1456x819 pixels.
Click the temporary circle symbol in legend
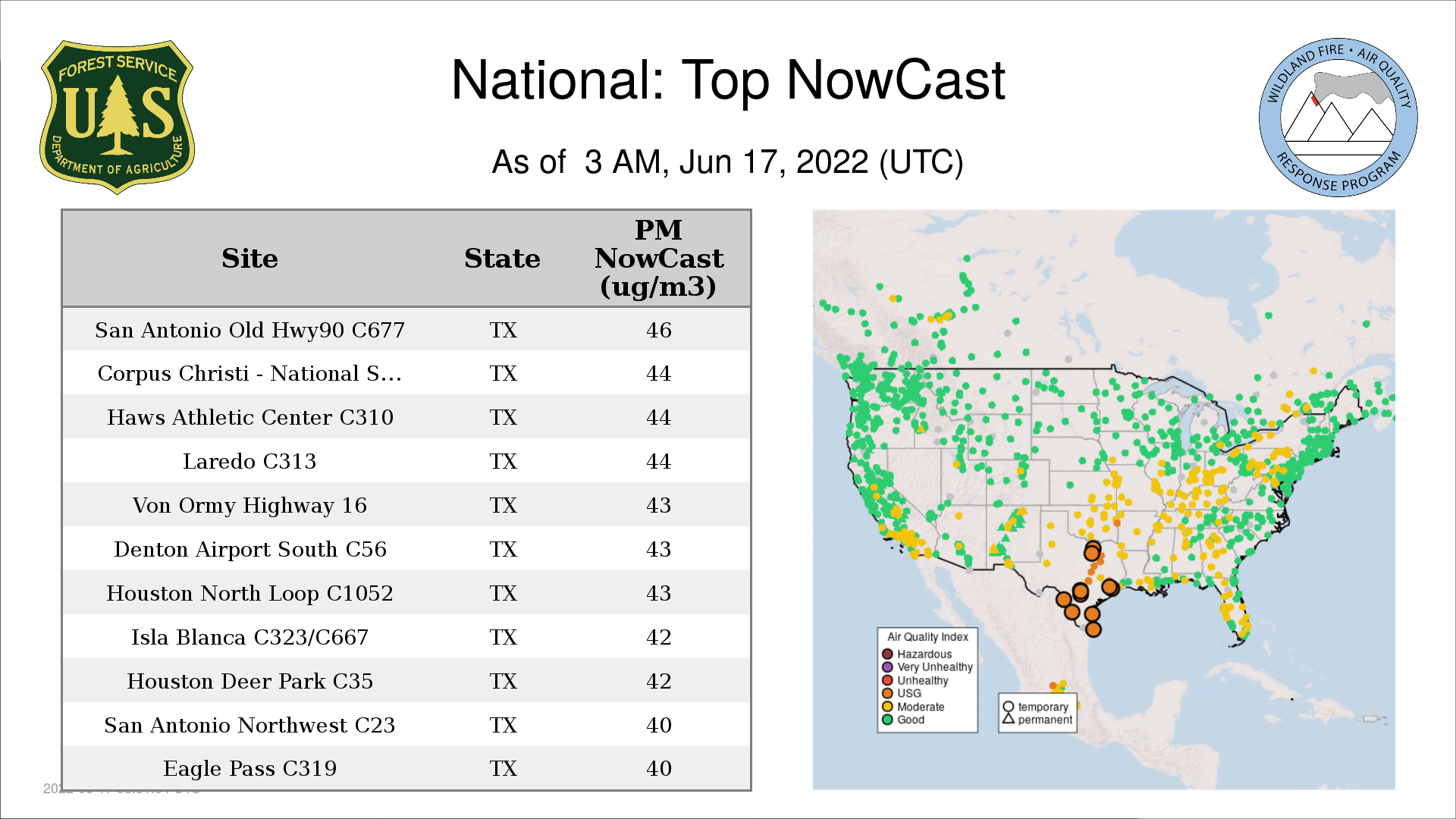coord(1009,707)
